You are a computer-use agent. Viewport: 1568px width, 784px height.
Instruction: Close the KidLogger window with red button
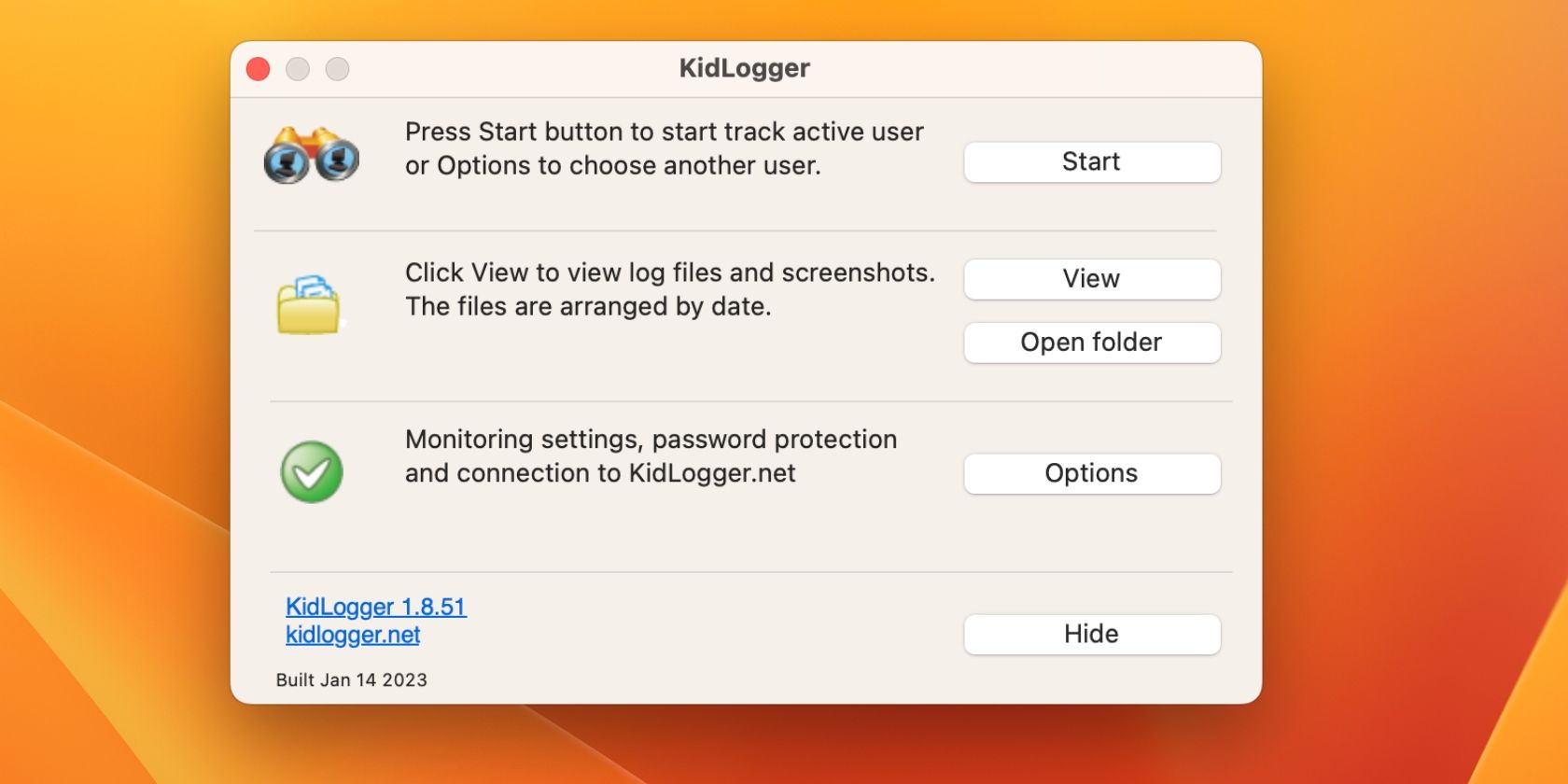pyautogui.click(x=259, y=69)
